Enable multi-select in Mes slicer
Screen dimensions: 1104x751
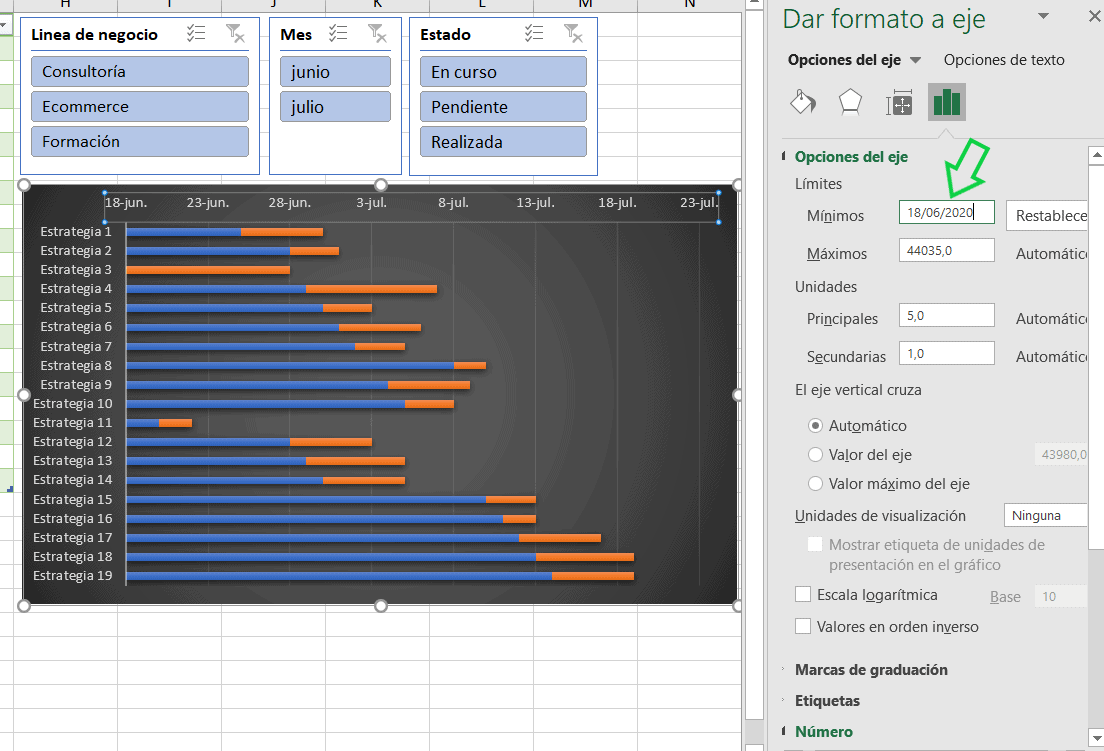338,33
